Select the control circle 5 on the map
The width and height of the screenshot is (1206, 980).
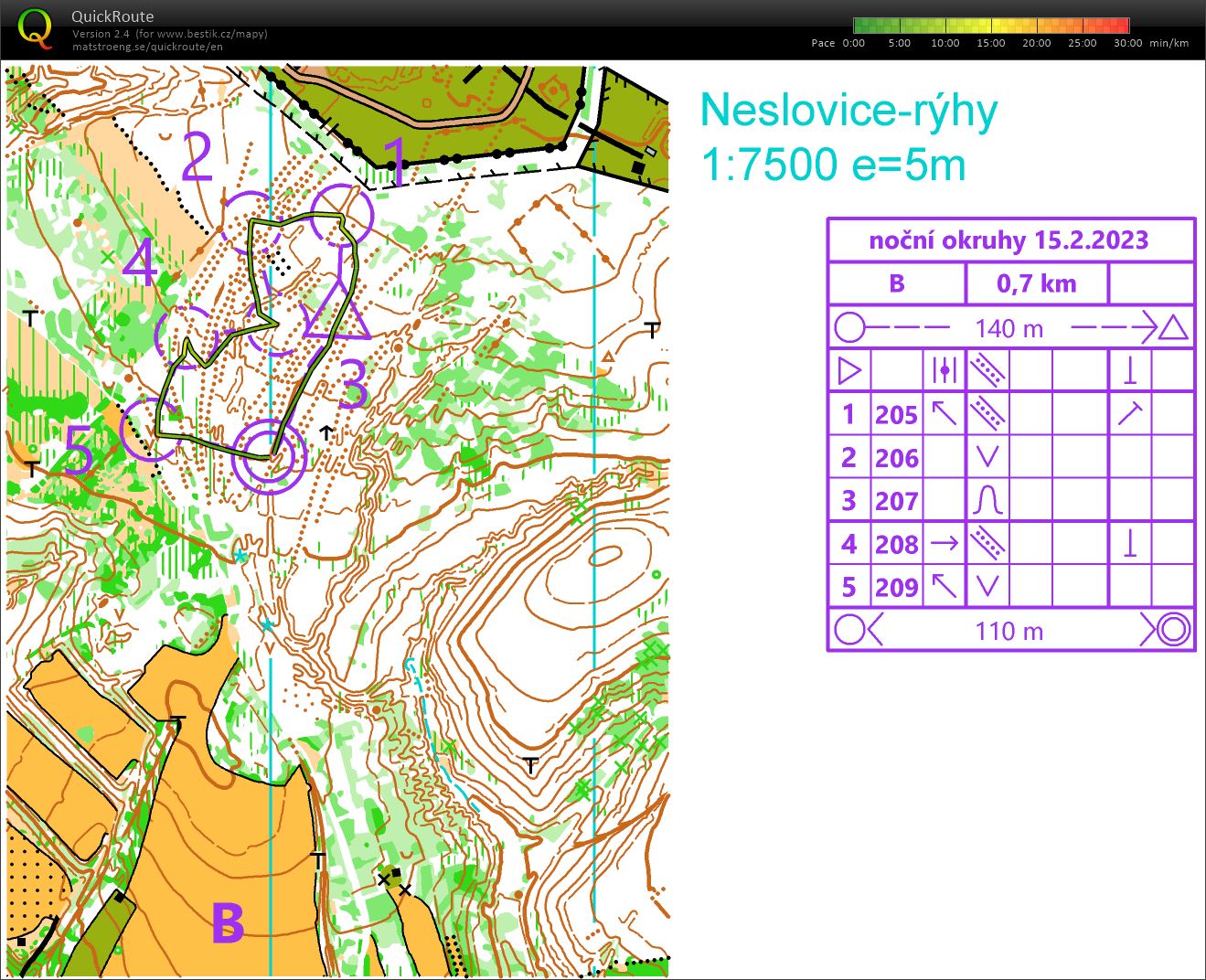149,429
